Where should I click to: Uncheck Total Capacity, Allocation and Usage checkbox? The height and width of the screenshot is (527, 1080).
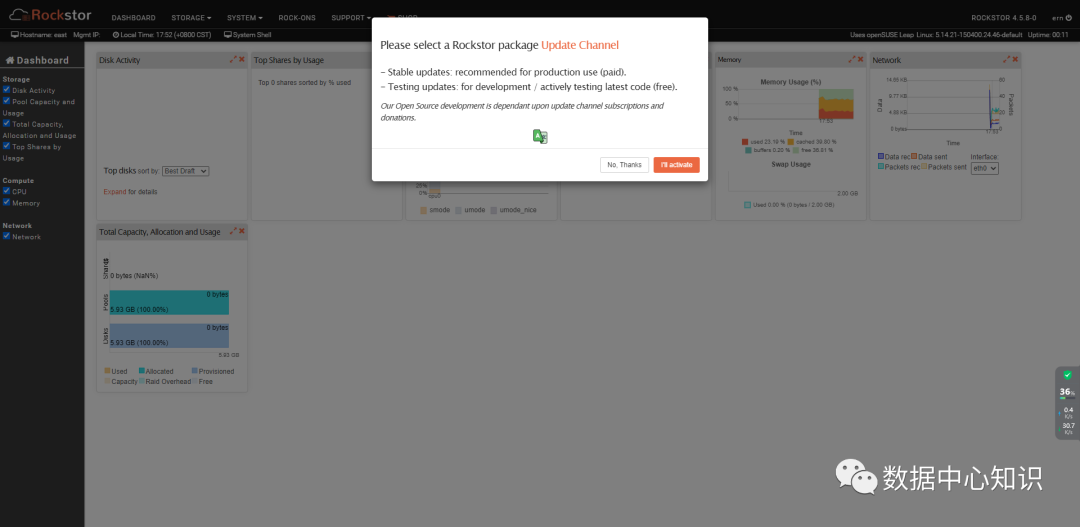point(6,123)
